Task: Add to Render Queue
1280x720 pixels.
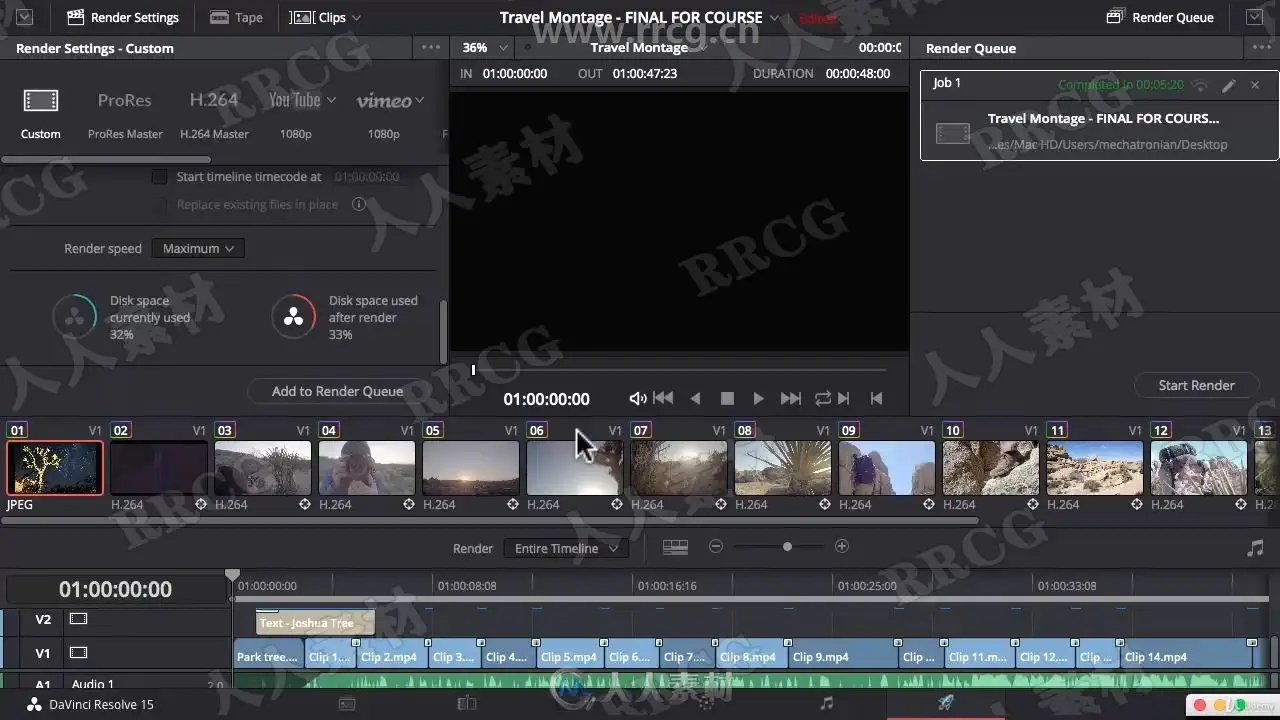Action: pos(337,391)
